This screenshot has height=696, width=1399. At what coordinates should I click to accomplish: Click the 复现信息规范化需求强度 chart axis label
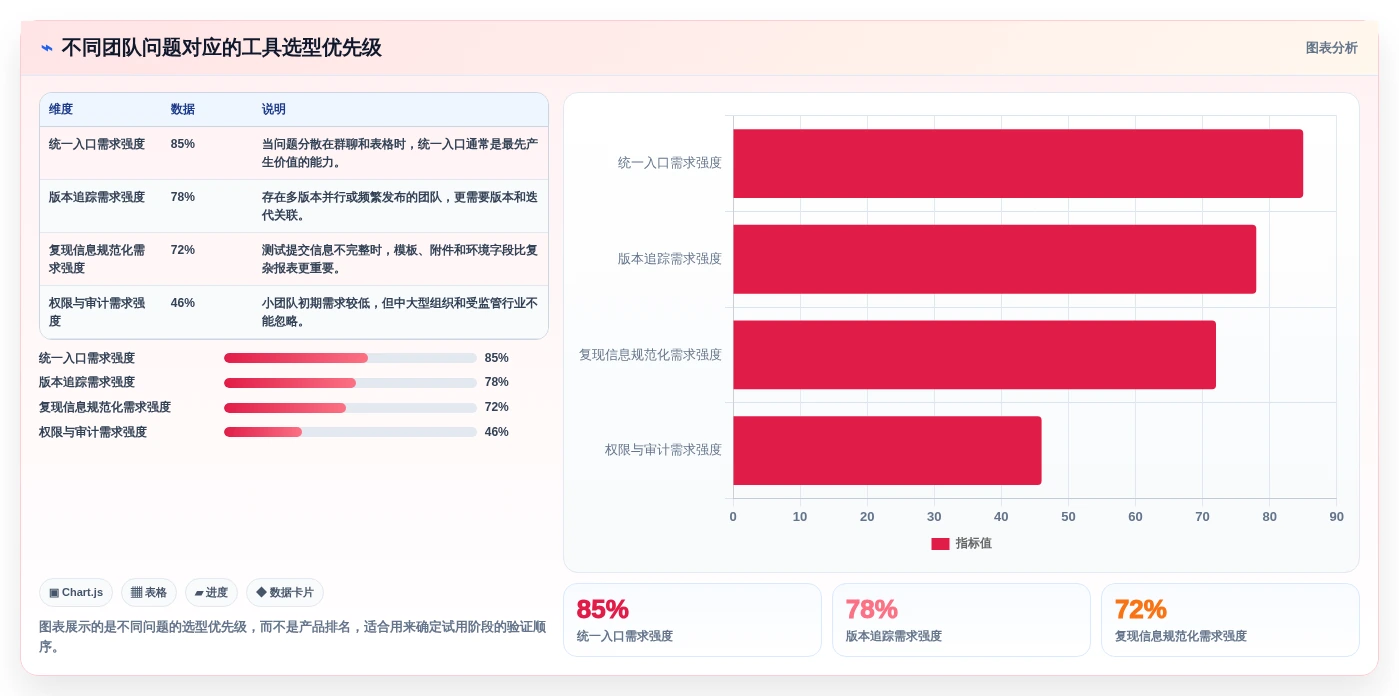[650, 355]
